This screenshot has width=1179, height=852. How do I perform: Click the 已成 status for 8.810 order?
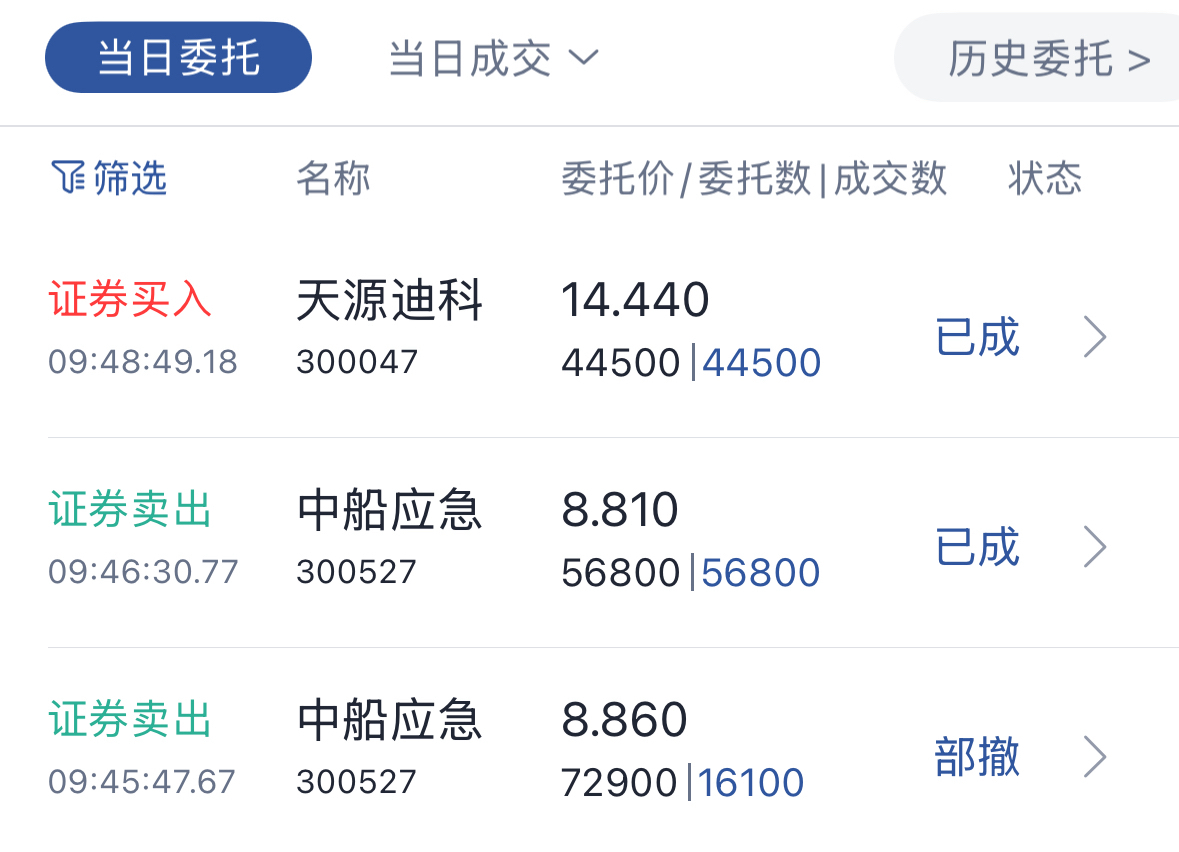(977, 547)
